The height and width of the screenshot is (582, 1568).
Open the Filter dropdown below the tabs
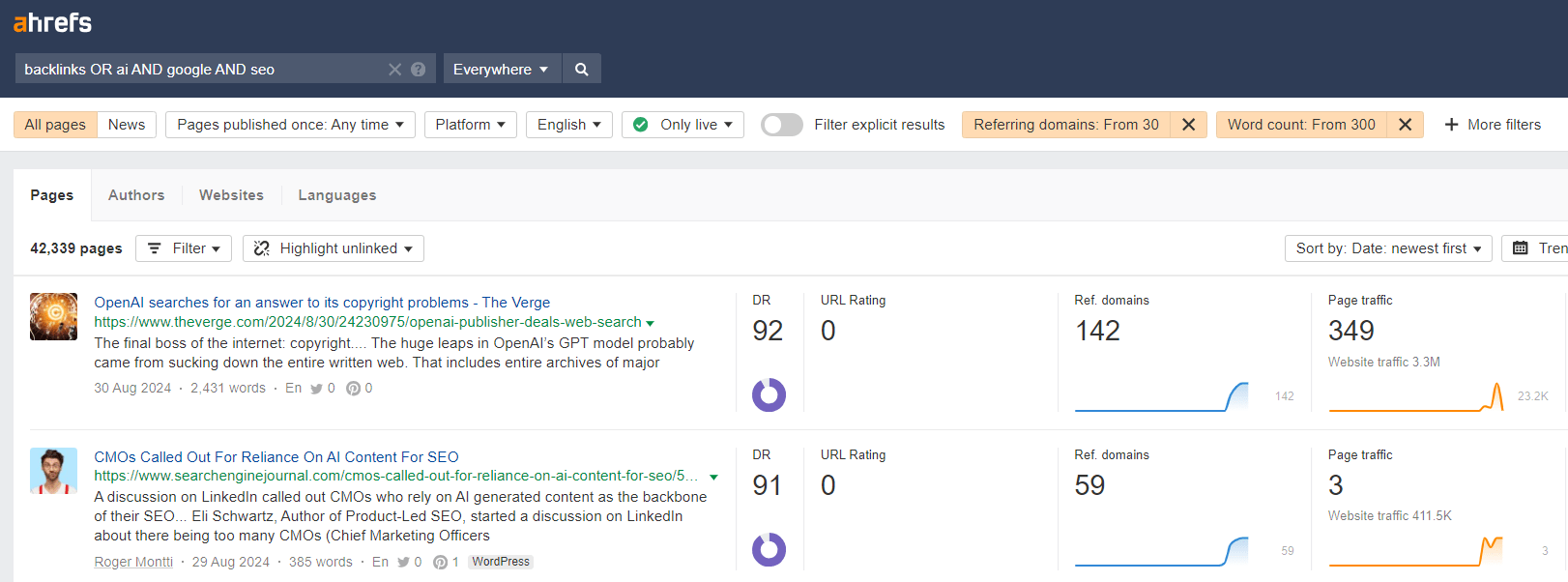tap(184, 248)
